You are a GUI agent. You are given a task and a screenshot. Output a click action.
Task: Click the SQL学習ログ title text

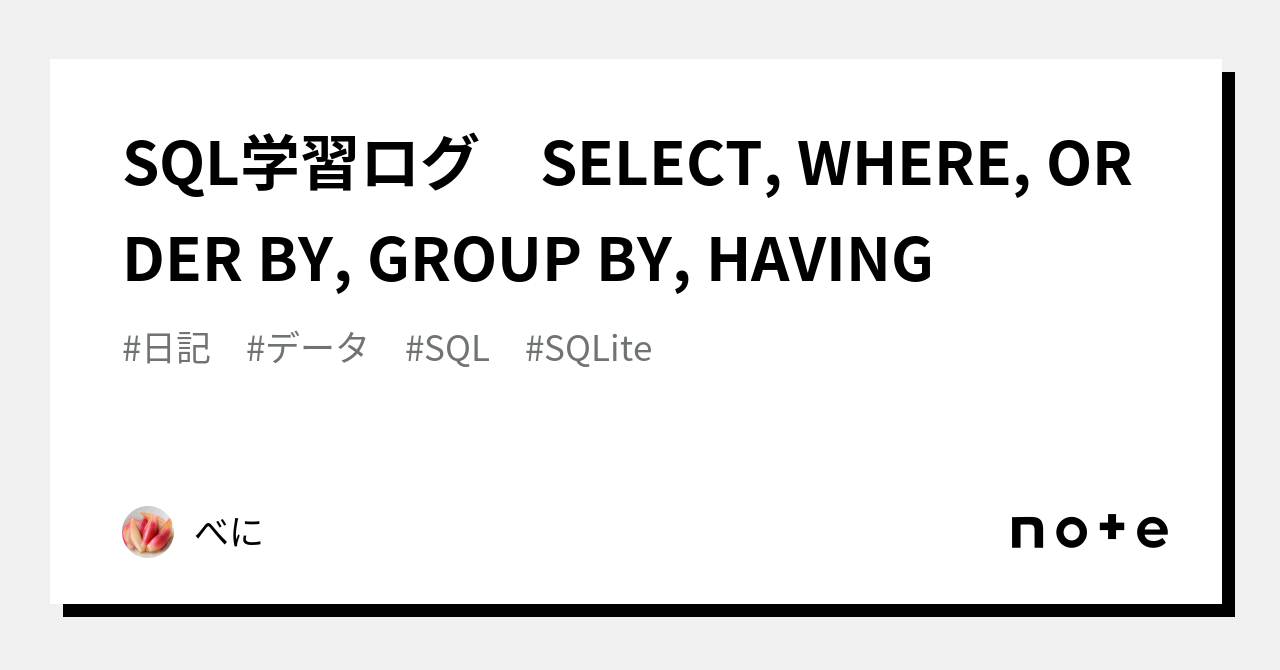pyautogui.click(x=298, y=165)
